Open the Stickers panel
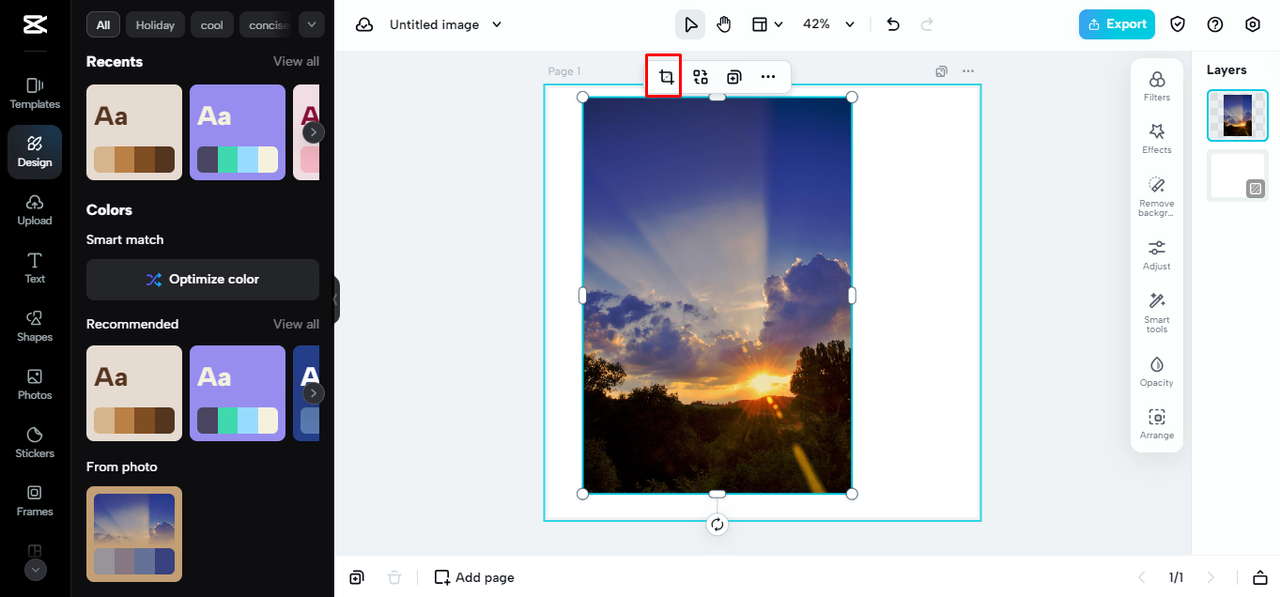Screen dimensions: 1280x597 (35, 442)
